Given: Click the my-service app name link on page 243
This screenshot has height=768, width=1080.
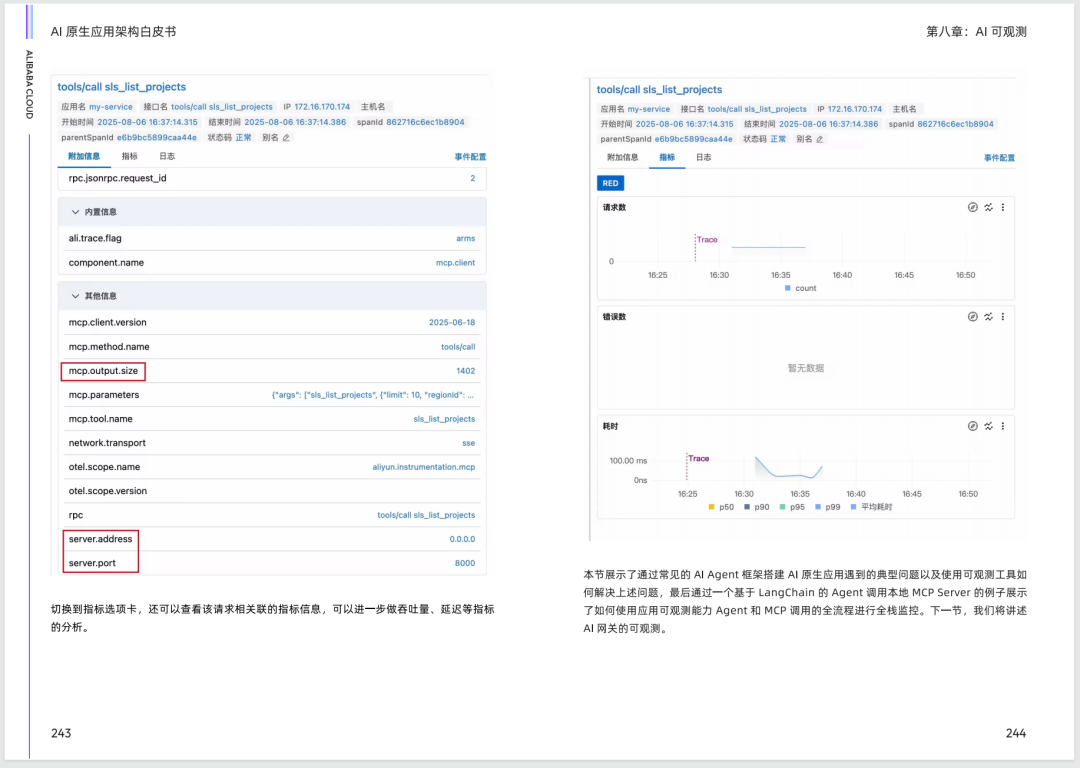Looking at the screenshot, I should (x=111, y=107).
